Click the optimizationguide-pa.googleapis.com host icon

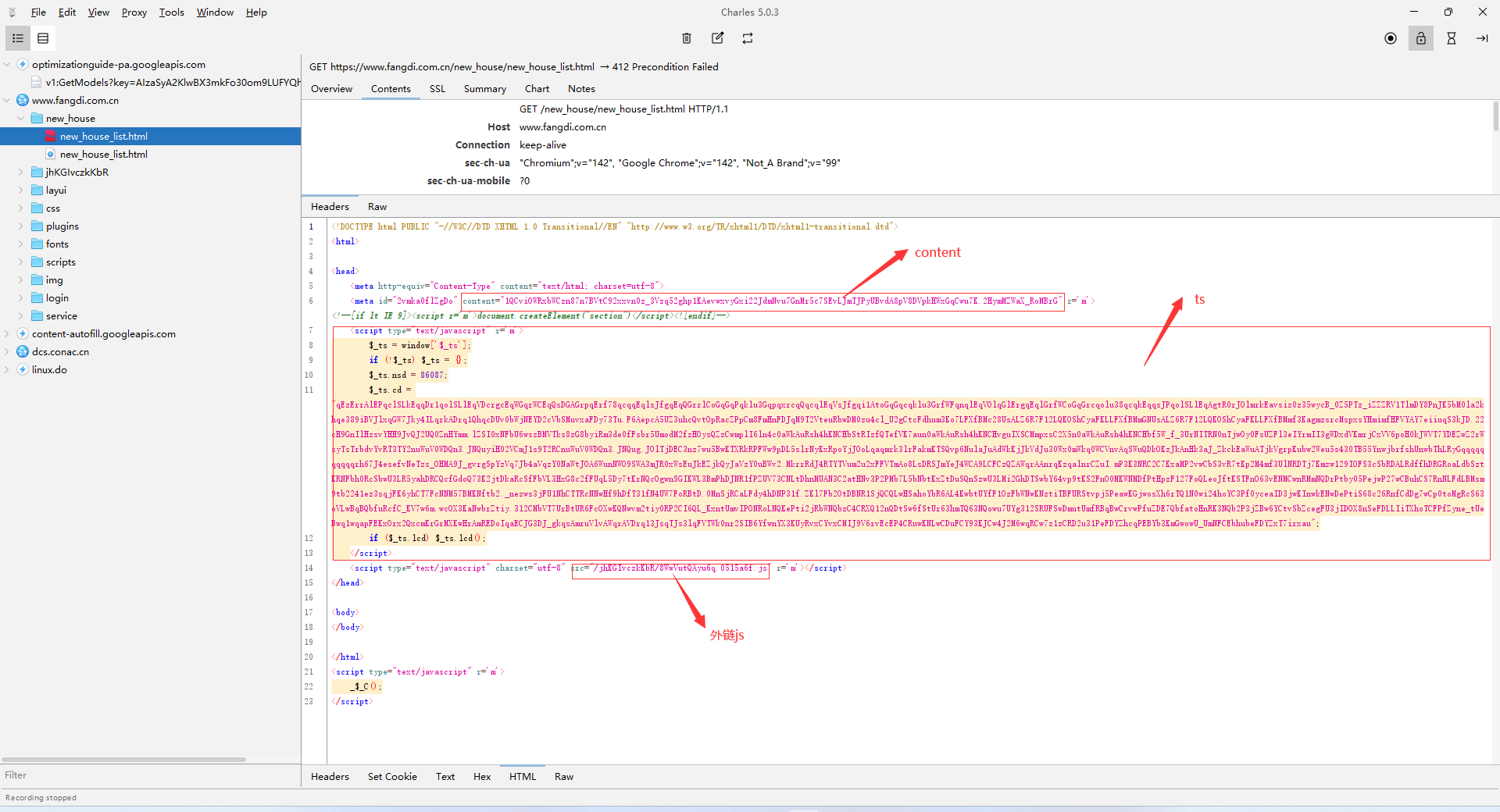[23, 64]
